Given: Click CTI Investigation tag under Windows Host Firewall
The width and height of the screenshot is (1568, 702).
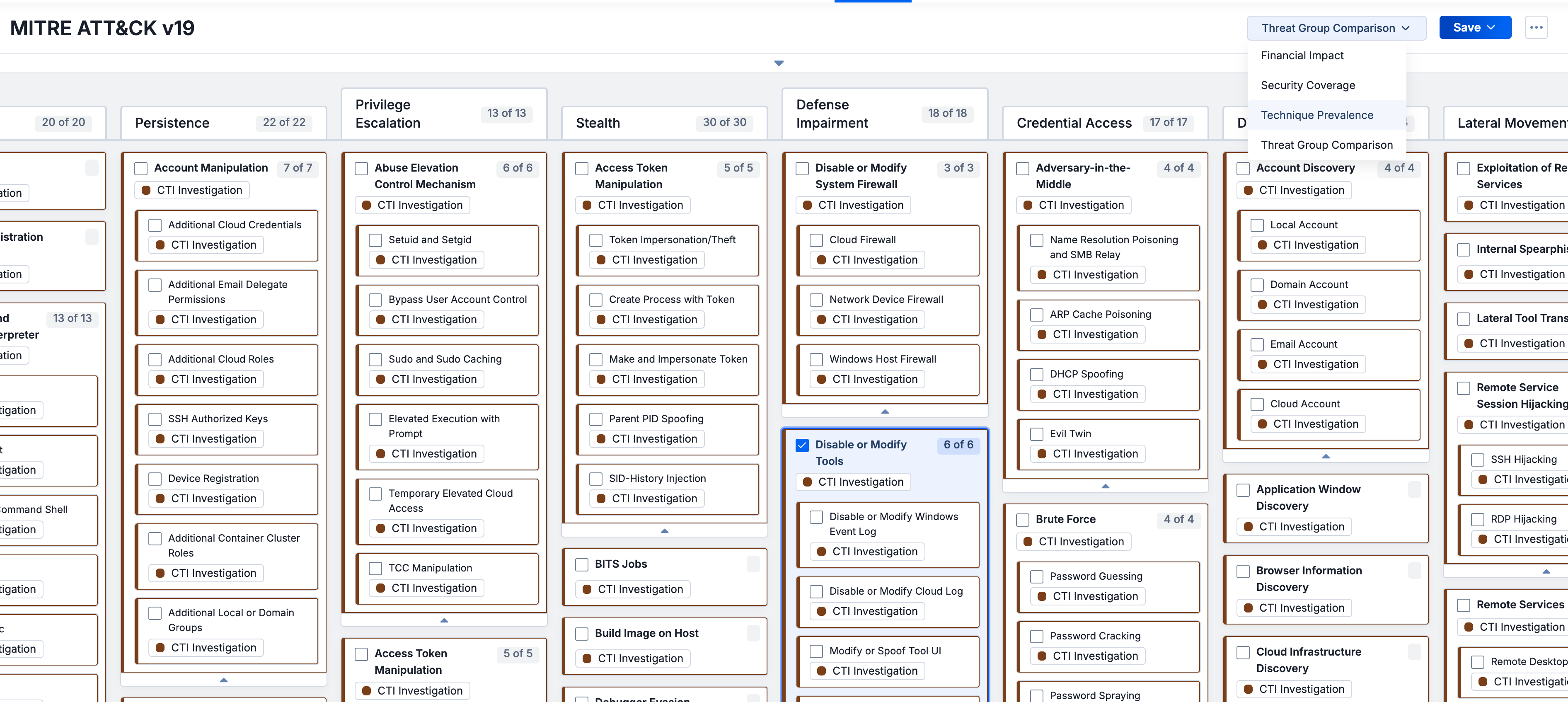Looking at the screenshot, I should coord(867,379).
